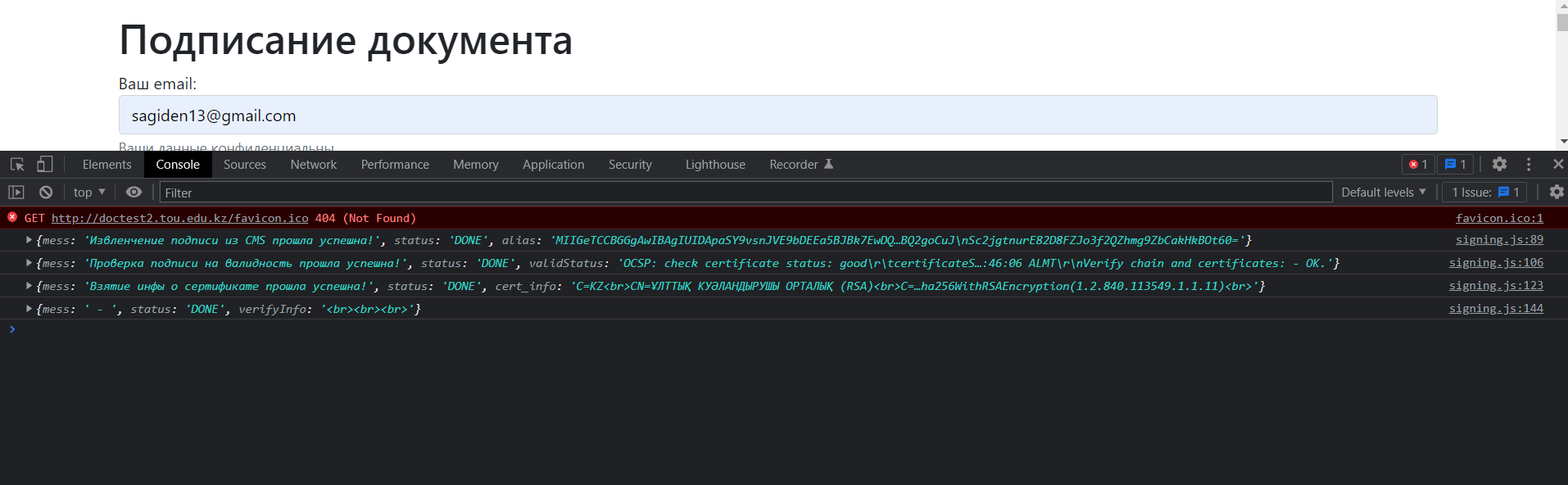Switch to the Elements tab
This screenshot has height=485, width=1568.
coord(106,165)
